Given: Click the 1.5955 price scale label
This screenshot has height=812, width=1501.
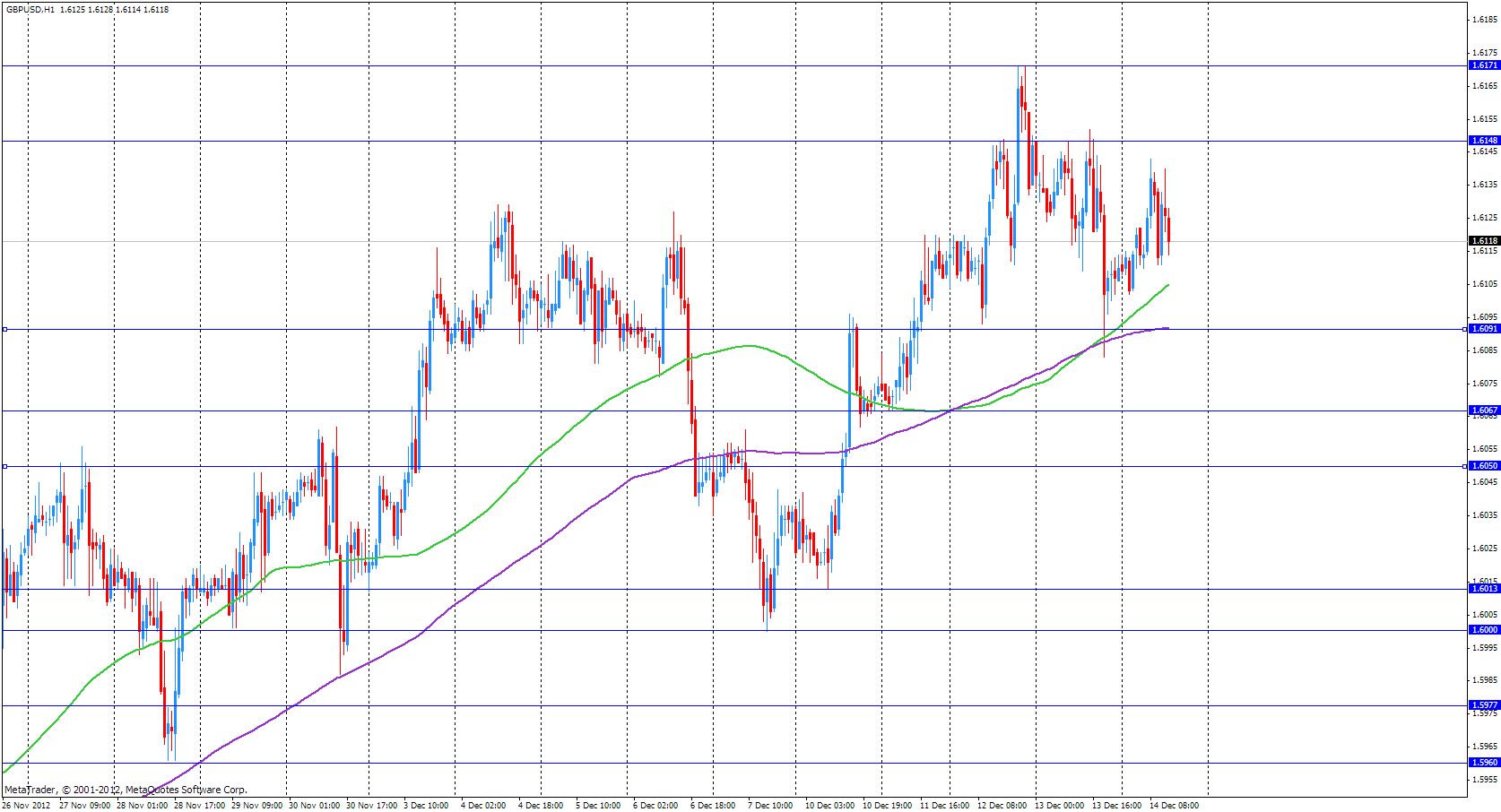Looking at the screenshot, I should point(1486,780).
